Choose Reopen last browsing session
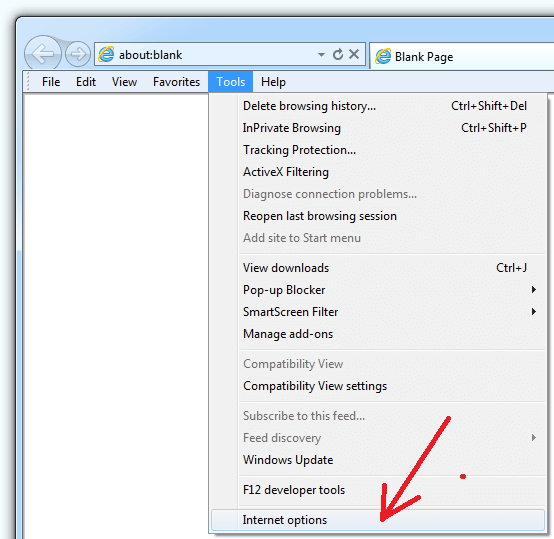The width and height of the screenshot is (554, 539). (378, 216)
